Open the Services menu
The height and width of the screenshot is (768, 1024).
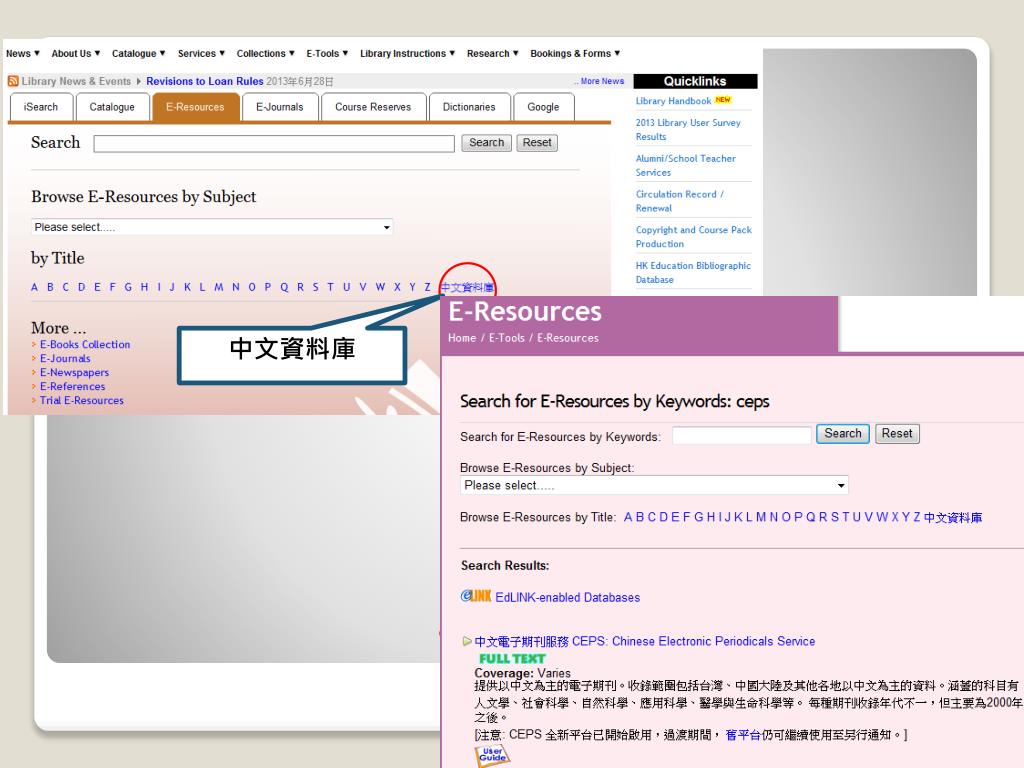(x=201, y=54)
